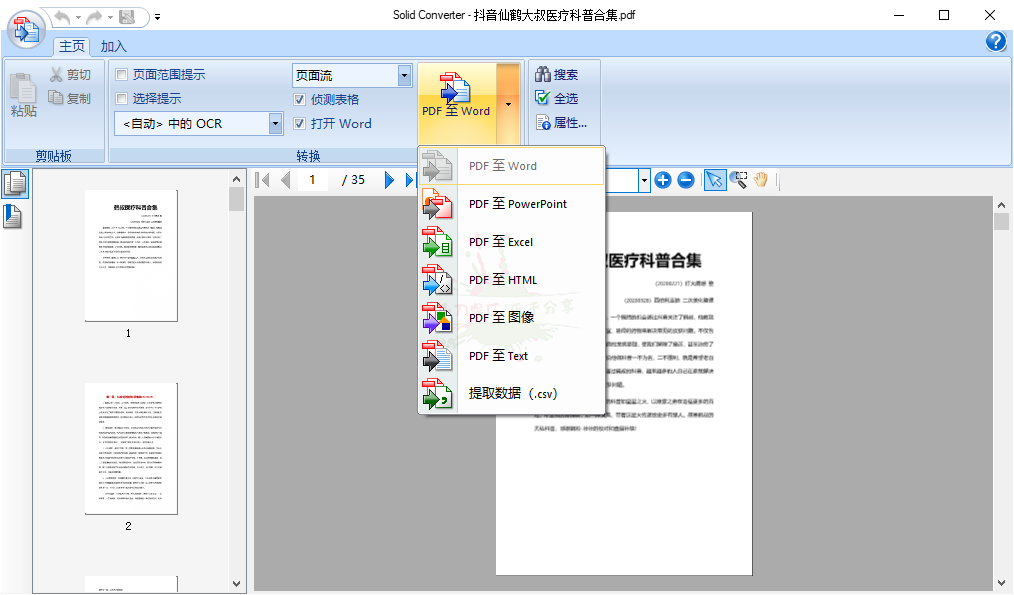Go to the next page blue arrow
1014x595 pixels.
tap(389, 180)
